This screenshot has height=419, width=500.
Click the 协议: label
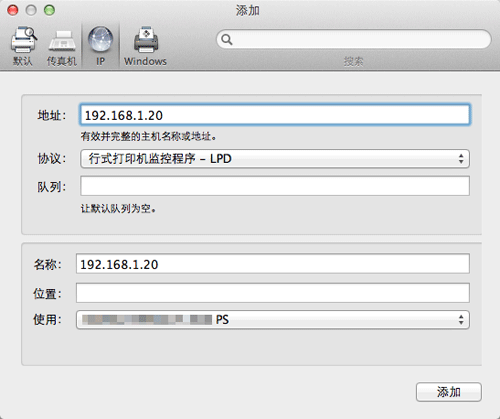coord(52,159)
